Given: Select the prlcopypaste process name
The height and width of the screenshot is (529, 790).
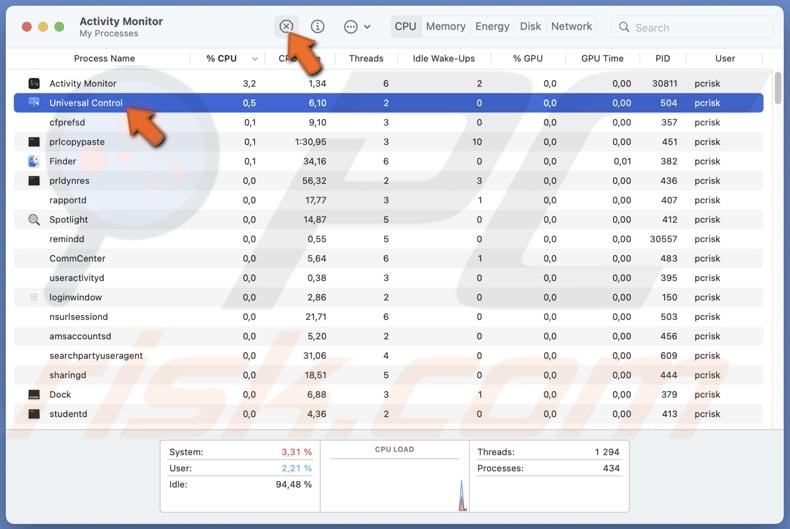Looking at the screenshot, I should pos(77,142).
